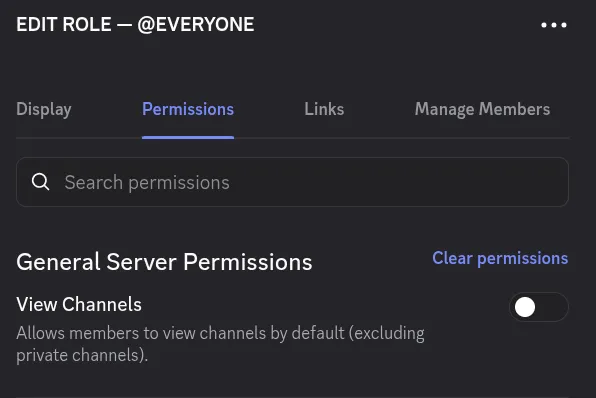Click the General Server Permissions heading
Viewport: 596px width, 398px height.
164,262
